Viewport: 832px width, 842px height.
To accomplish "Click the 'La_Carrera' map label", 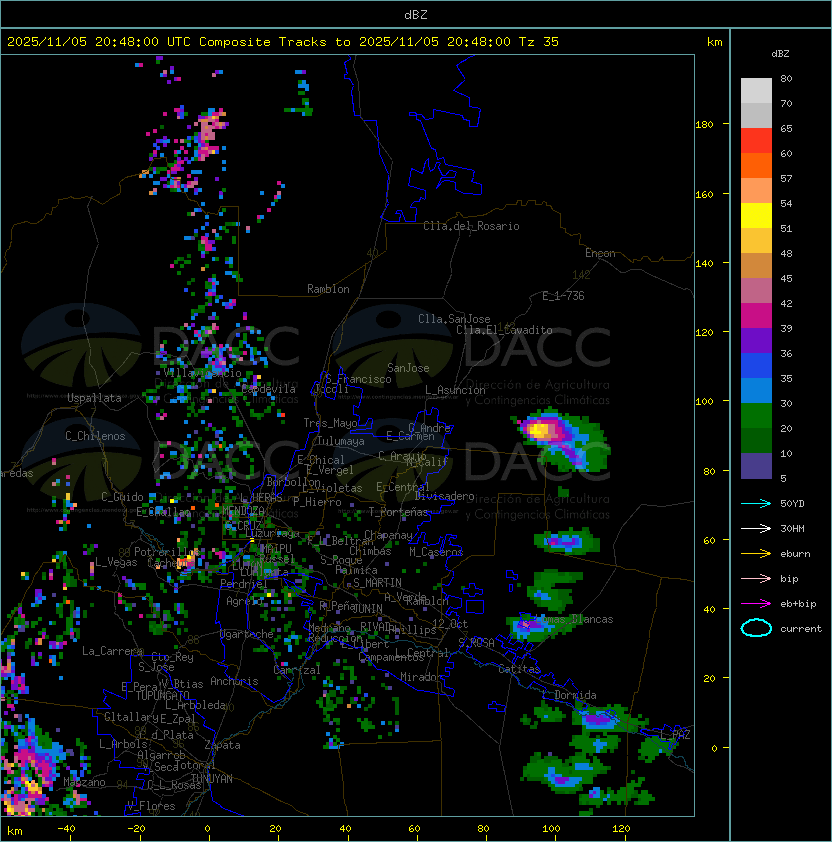I will pyautogui.click(x=112, y=651).
